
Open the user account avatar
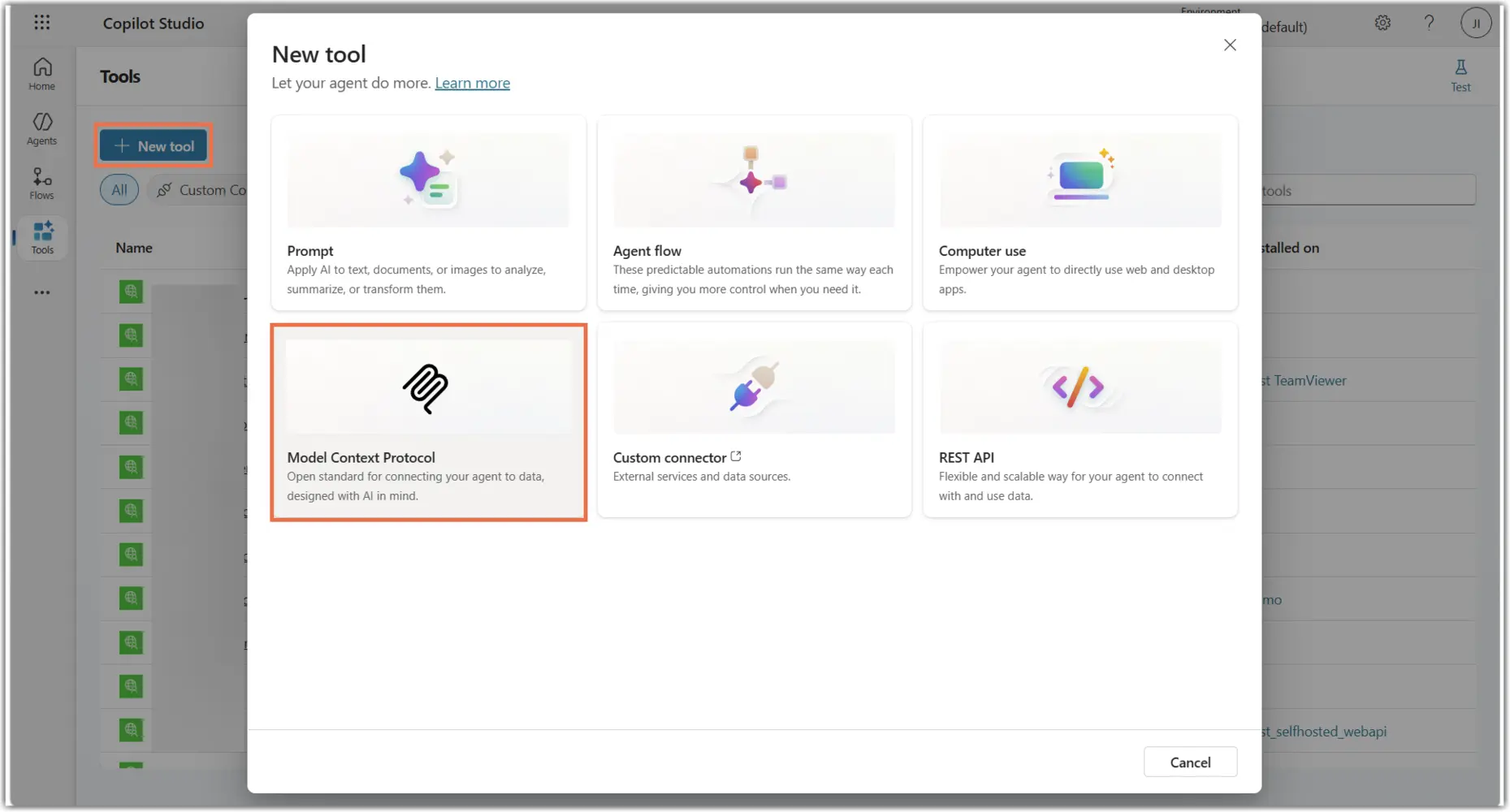click(1476, 23)
